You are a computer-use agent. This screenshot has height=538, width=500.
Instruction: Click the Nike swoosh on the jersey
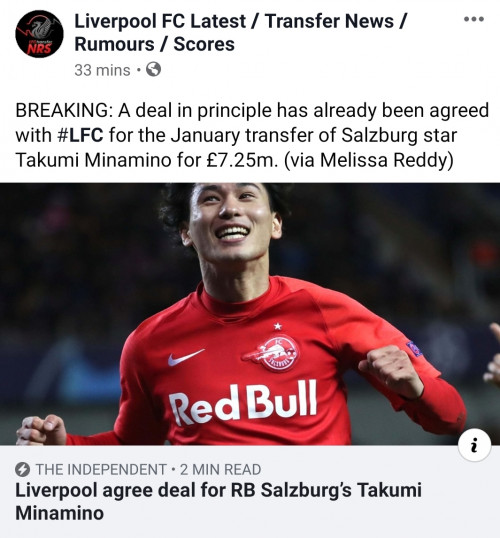[x=186, y=357]
